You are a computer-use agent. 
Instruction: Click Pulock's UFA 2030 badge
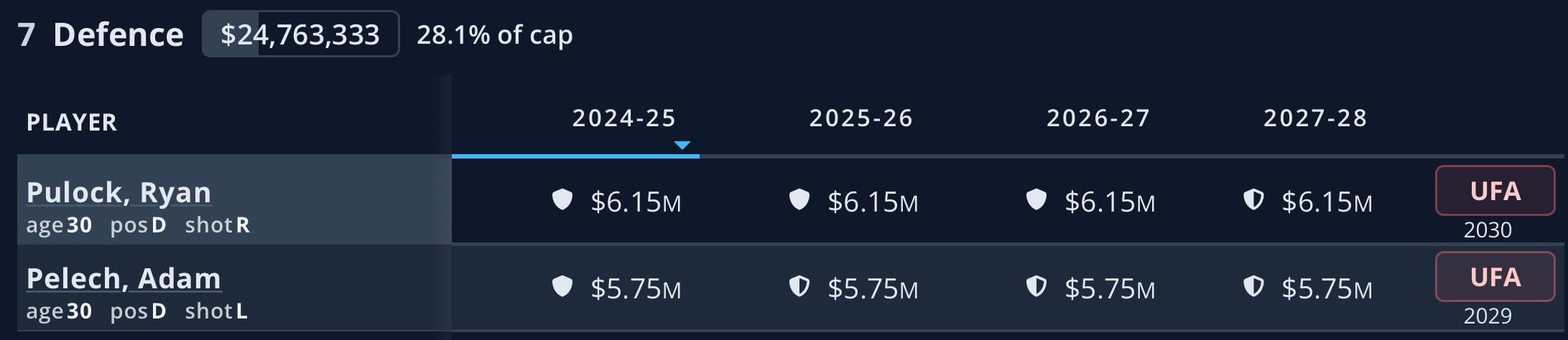[1495, 191]
